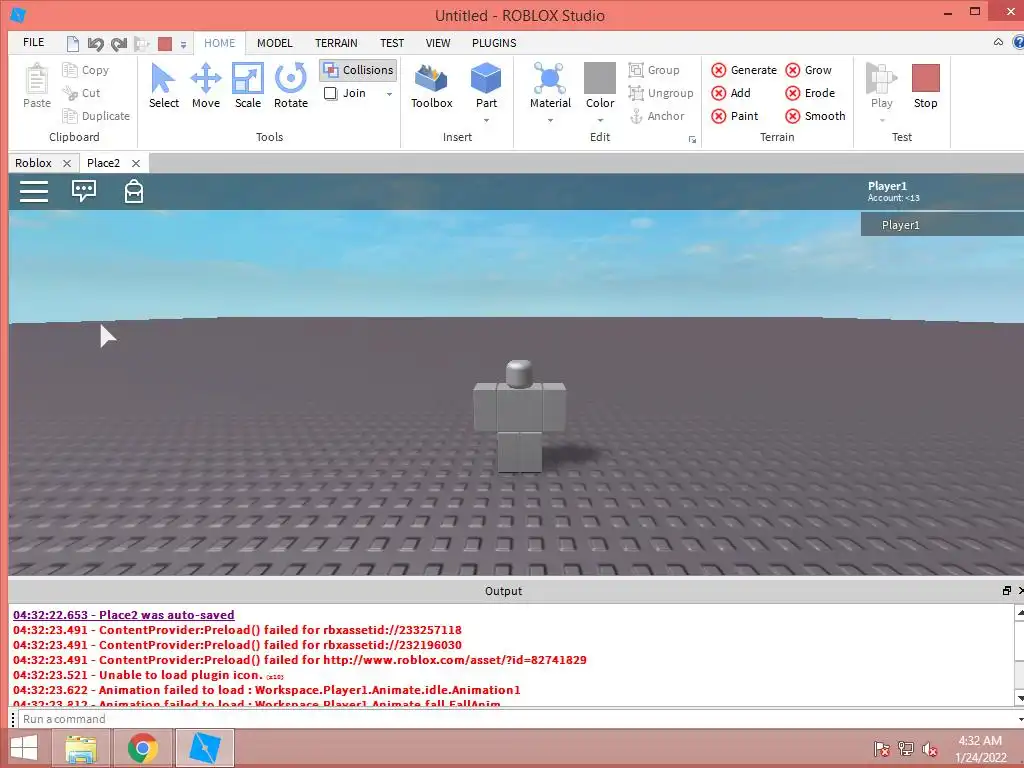Image resolution: width=1024 pixels, height=768 pixels.
Task: Click the Play test button
Action: [881, 86]
